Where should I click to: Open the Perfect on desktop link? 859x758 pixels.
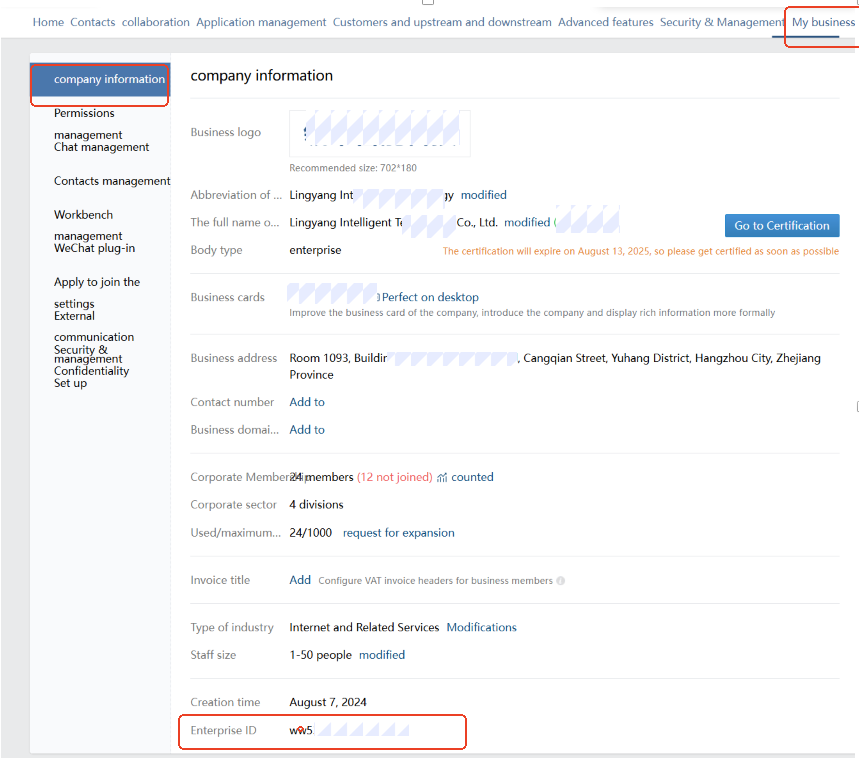430,297
